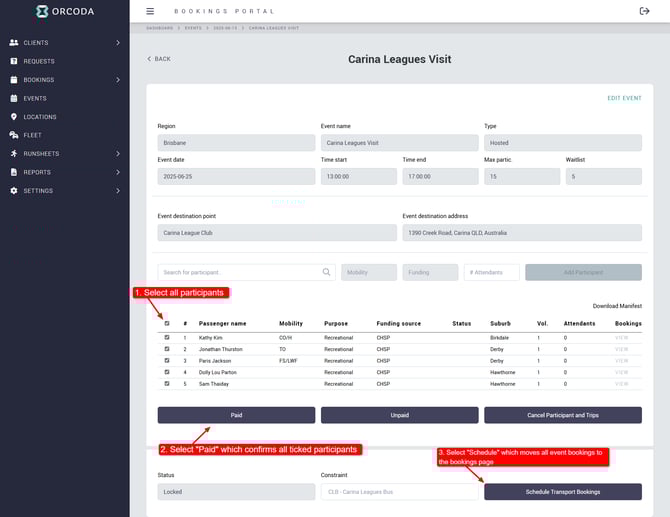Open the Edit Event link
The width and height of the screenshot is (670, 517).
pyautogui.click(x=624, y=98)
